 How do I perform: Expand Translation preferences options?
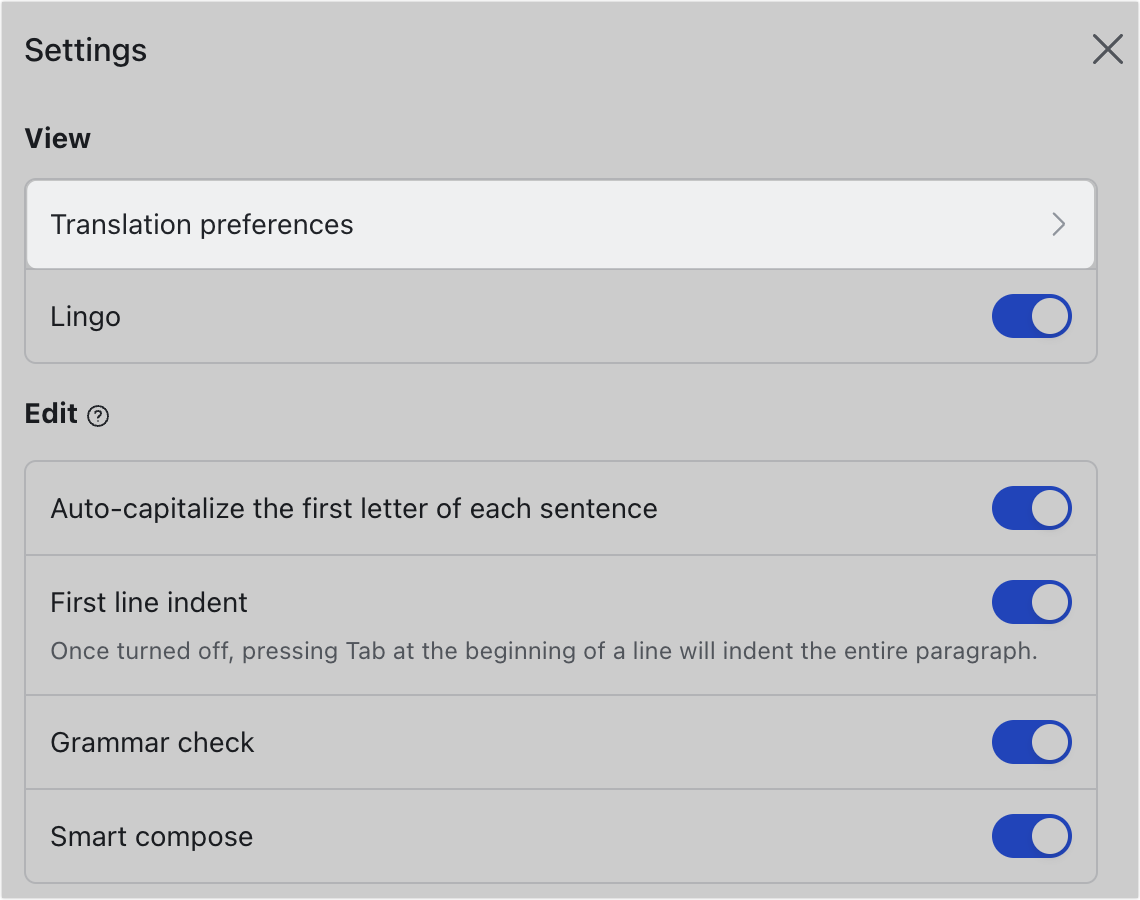click(560, 225)
